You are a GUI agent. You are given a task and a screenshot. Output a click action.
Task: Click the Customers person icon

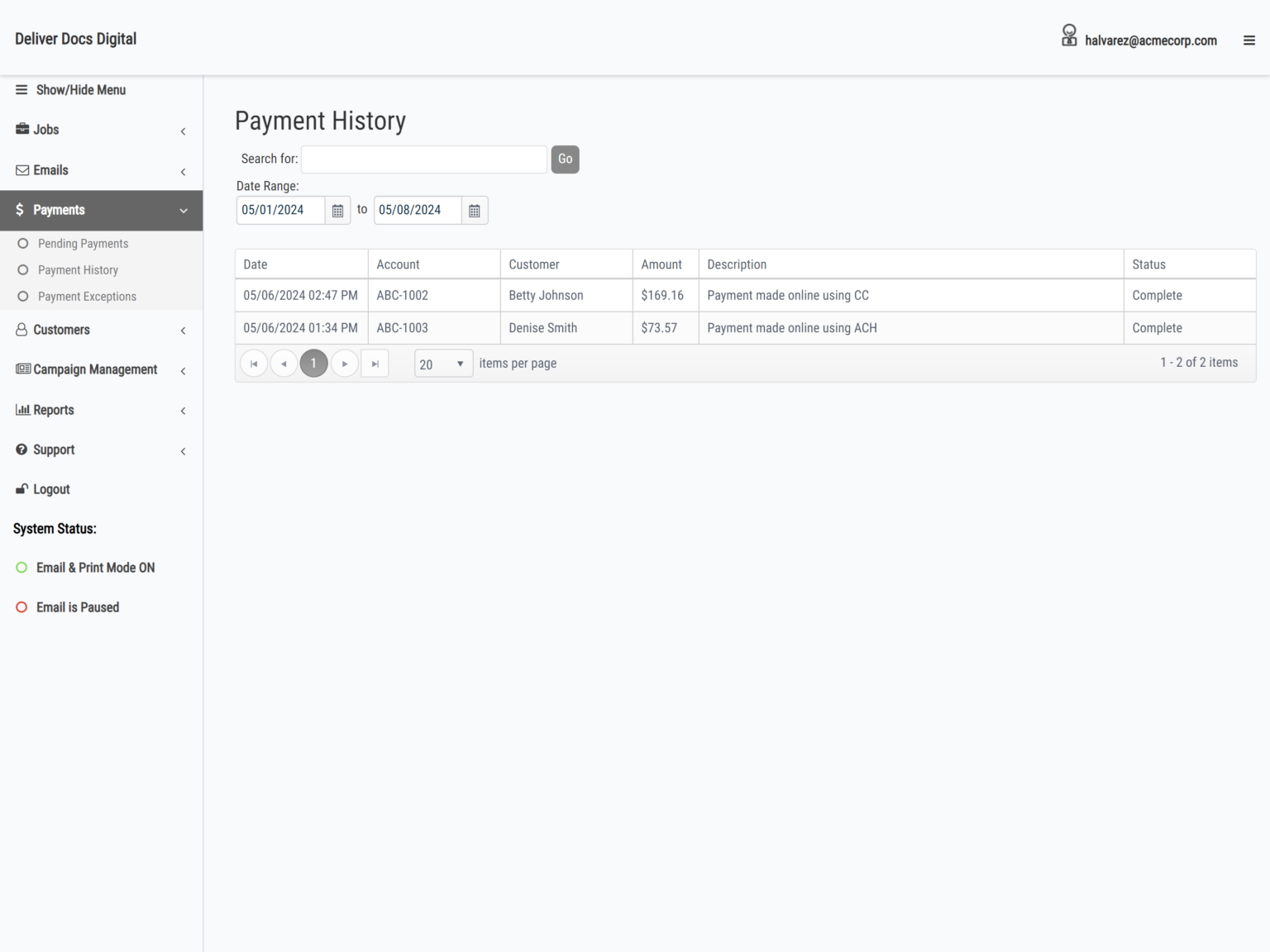pos(21,330)
